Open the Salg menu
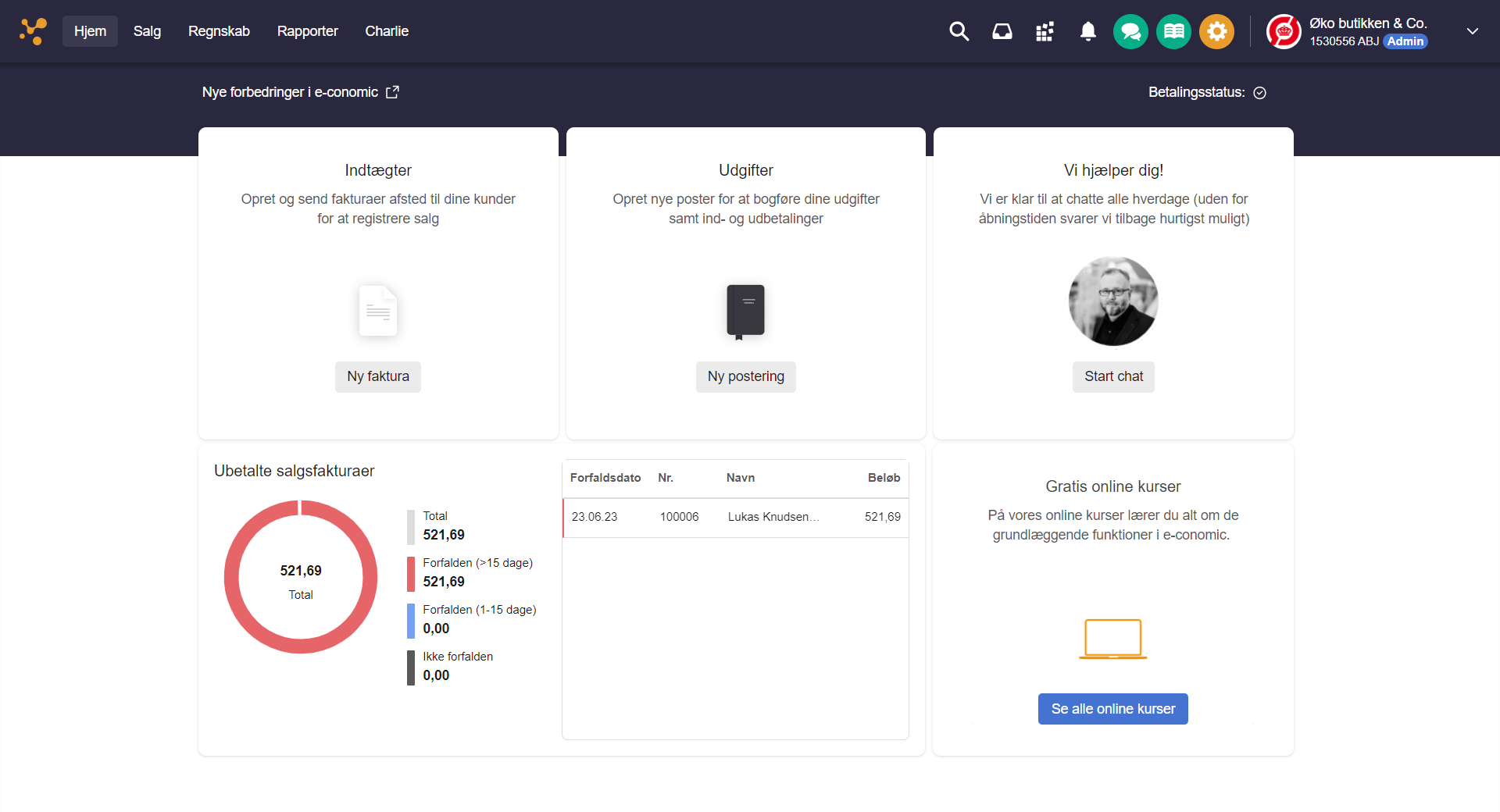The width and height of the screenshot is (1500, 812). (147, 31)
